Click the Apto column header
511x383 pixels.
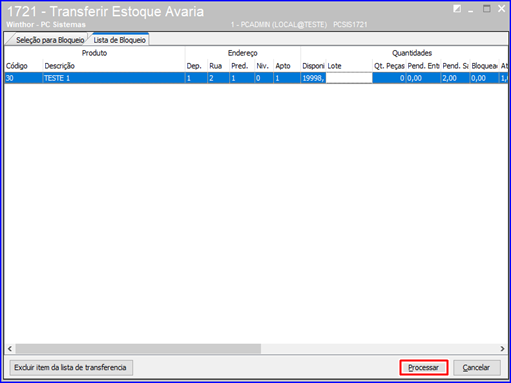coord(287,66)
